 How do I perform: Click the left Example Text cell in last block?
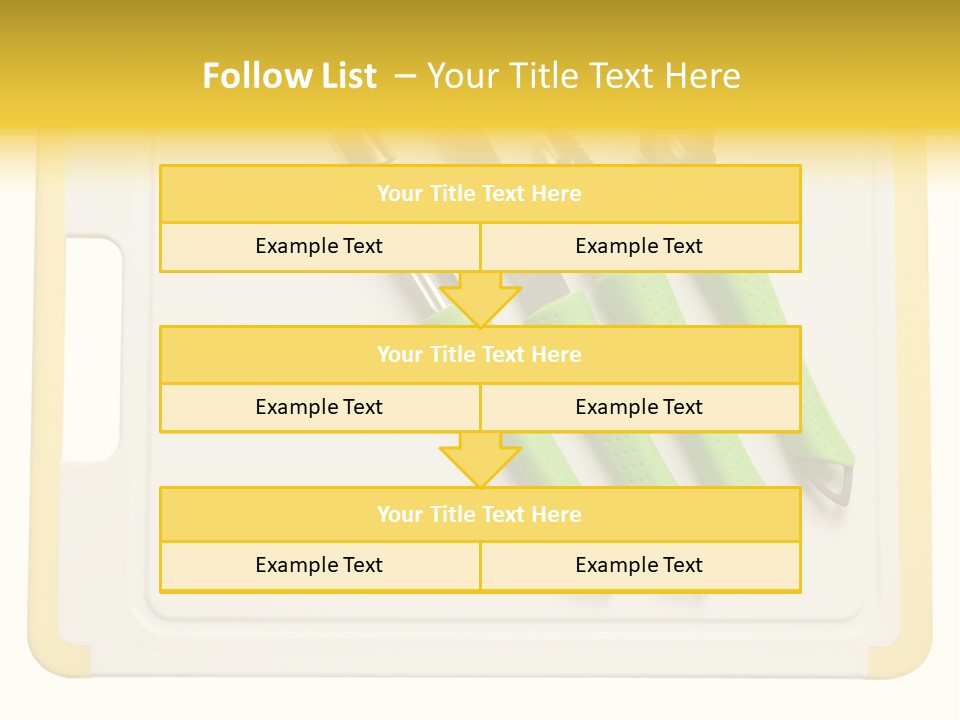(x=320, y=566)
